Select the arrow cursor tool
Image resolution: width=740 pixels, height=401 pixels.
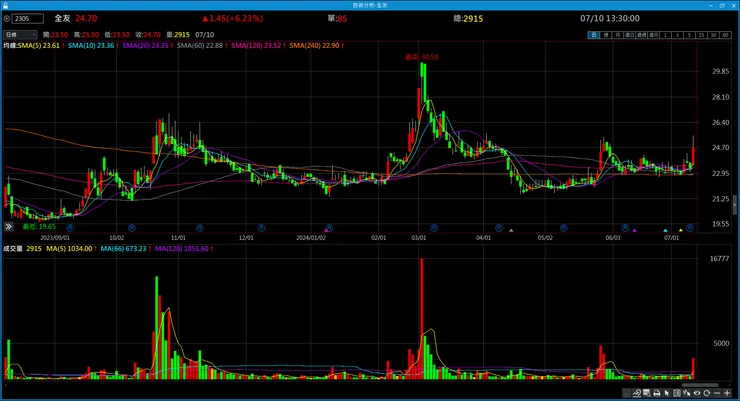pyautogui.click(x=667, y=393)
